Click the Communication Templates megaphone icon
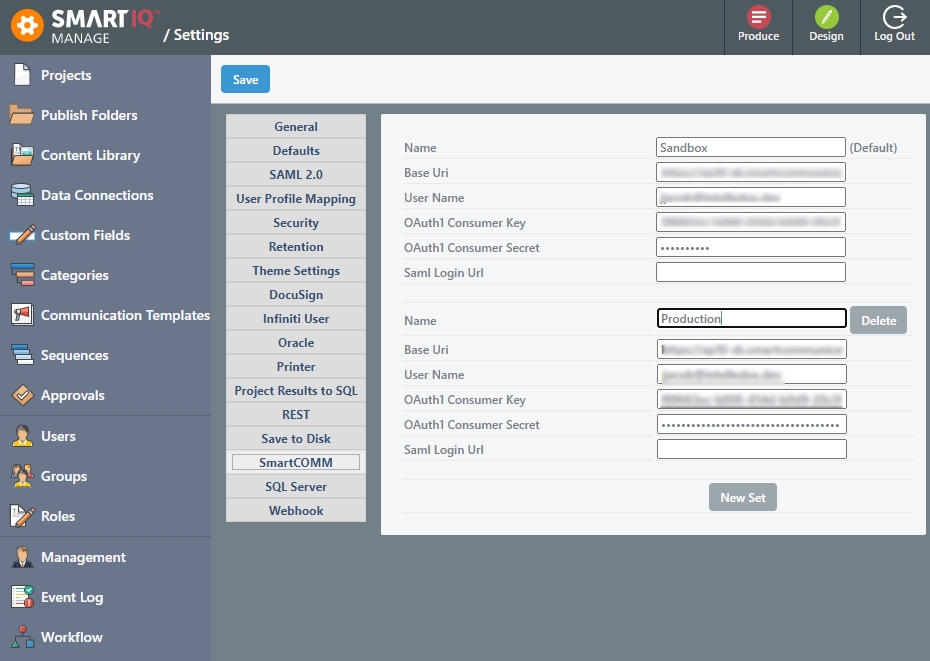 22,314
